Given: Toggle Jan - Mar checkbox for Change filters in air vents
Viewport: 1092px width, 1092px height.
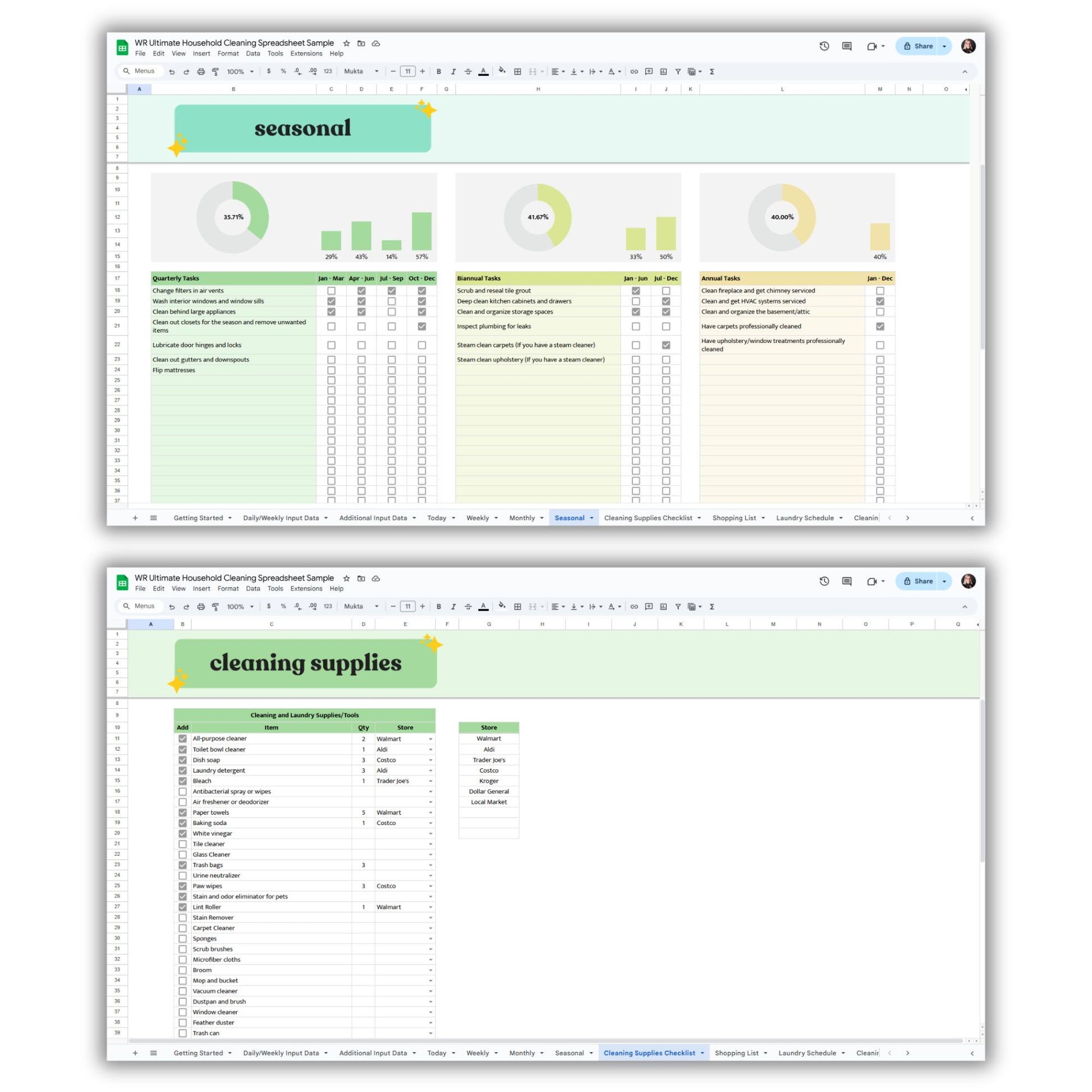Looking at the screenshot, I should click(331, 291).
